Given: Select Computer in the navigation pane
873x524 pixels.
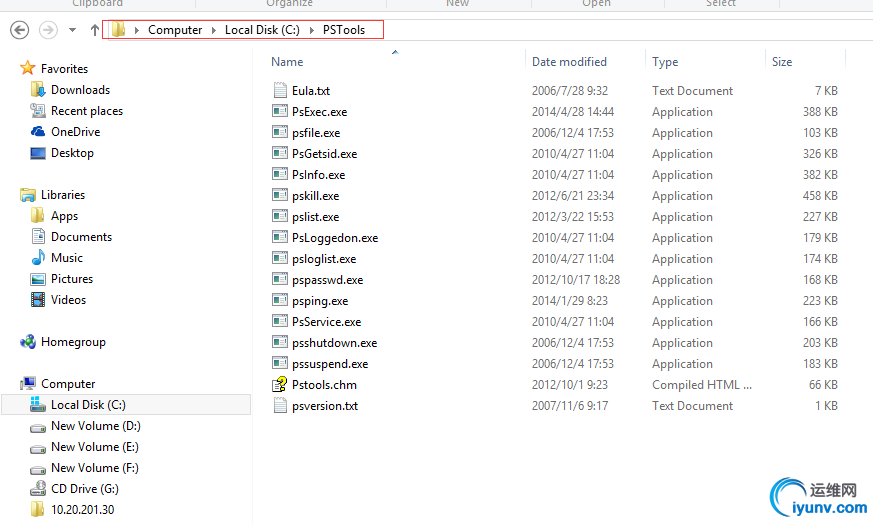Looking at the screenshot, I should tap(68, 384).
